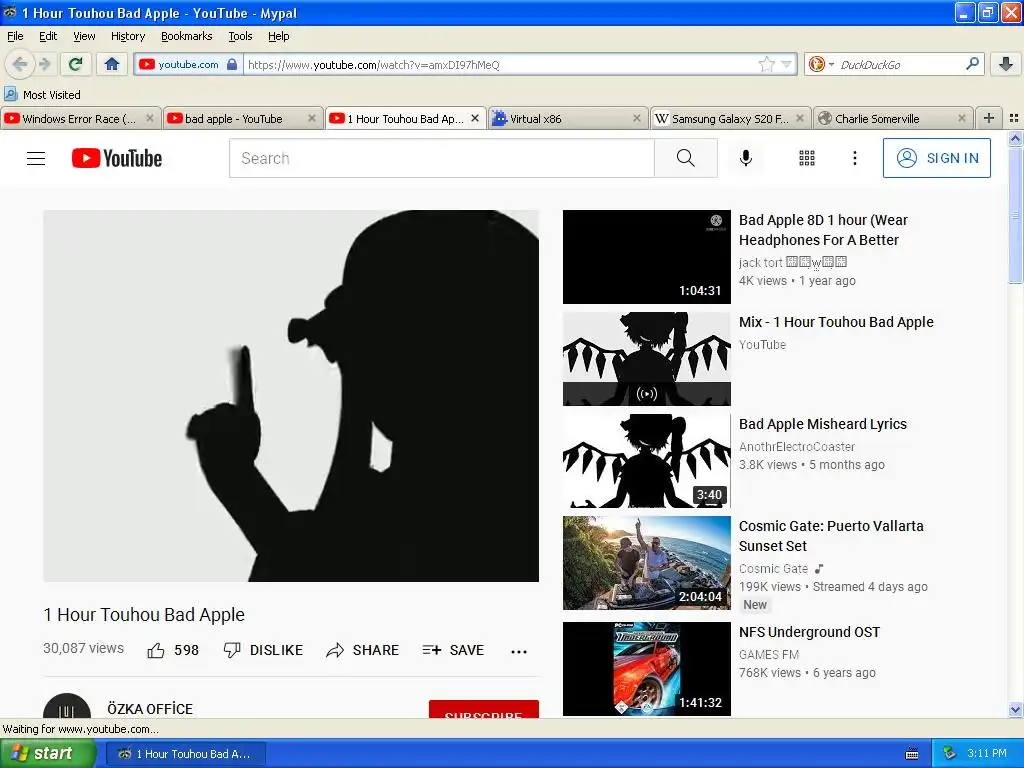Viewport: 1024px width, 768px height.
Task: Open Cosmic Gate: Puerto Vallarta Sunset Set title
Action: coord(831,536)
